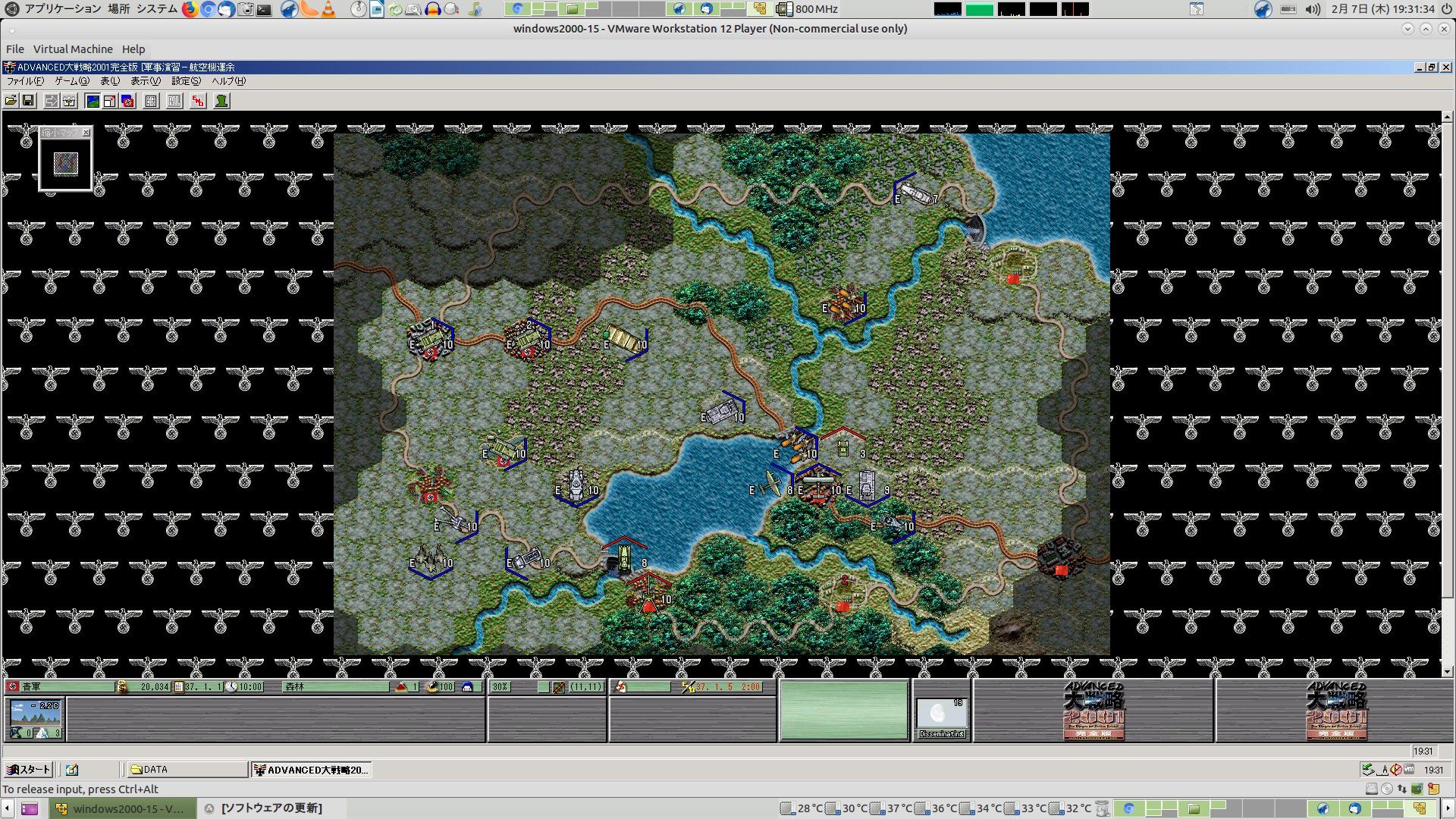The width and height of the screenshot is (1456, 819).
Task: Close the small minimap panel
Action: click(x=86, y=133)
